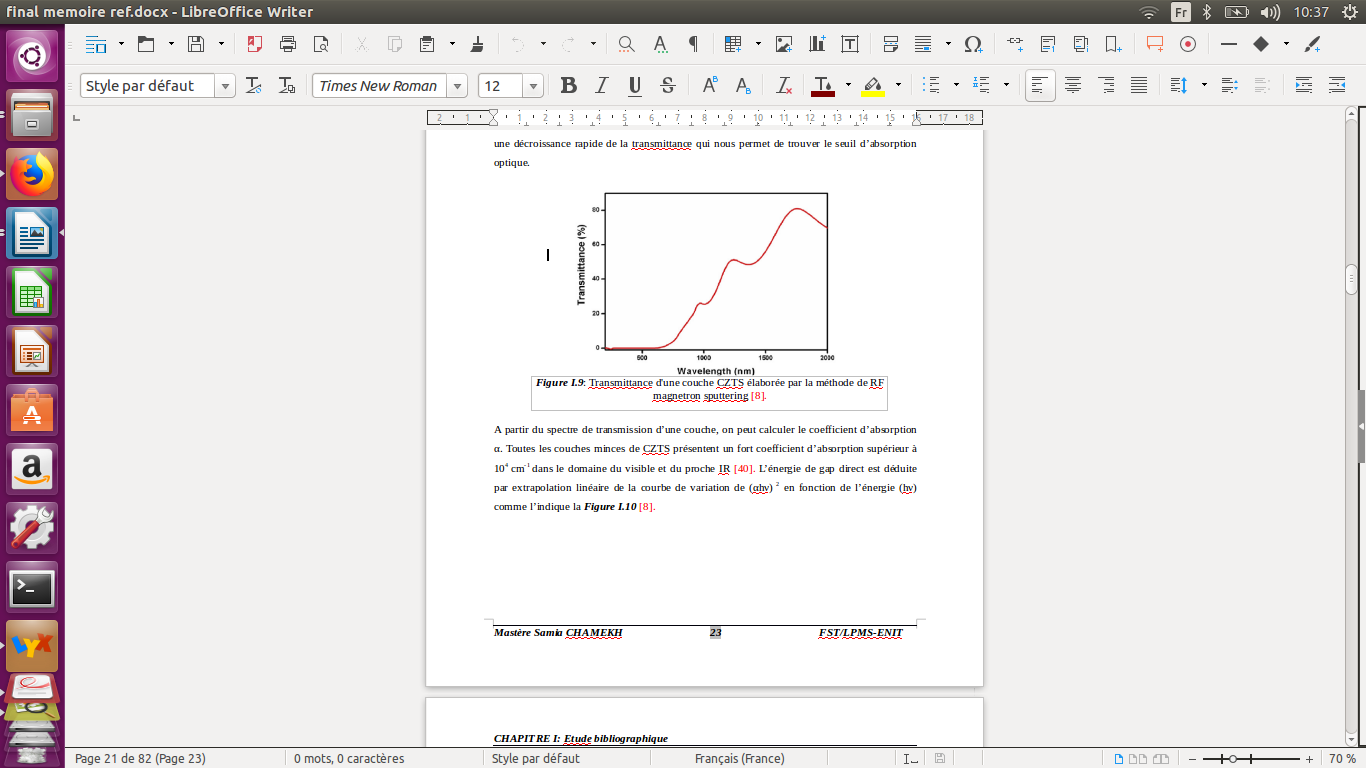Click subscript icon
This screenshot has height=768, width=1366.
point(743,85)
